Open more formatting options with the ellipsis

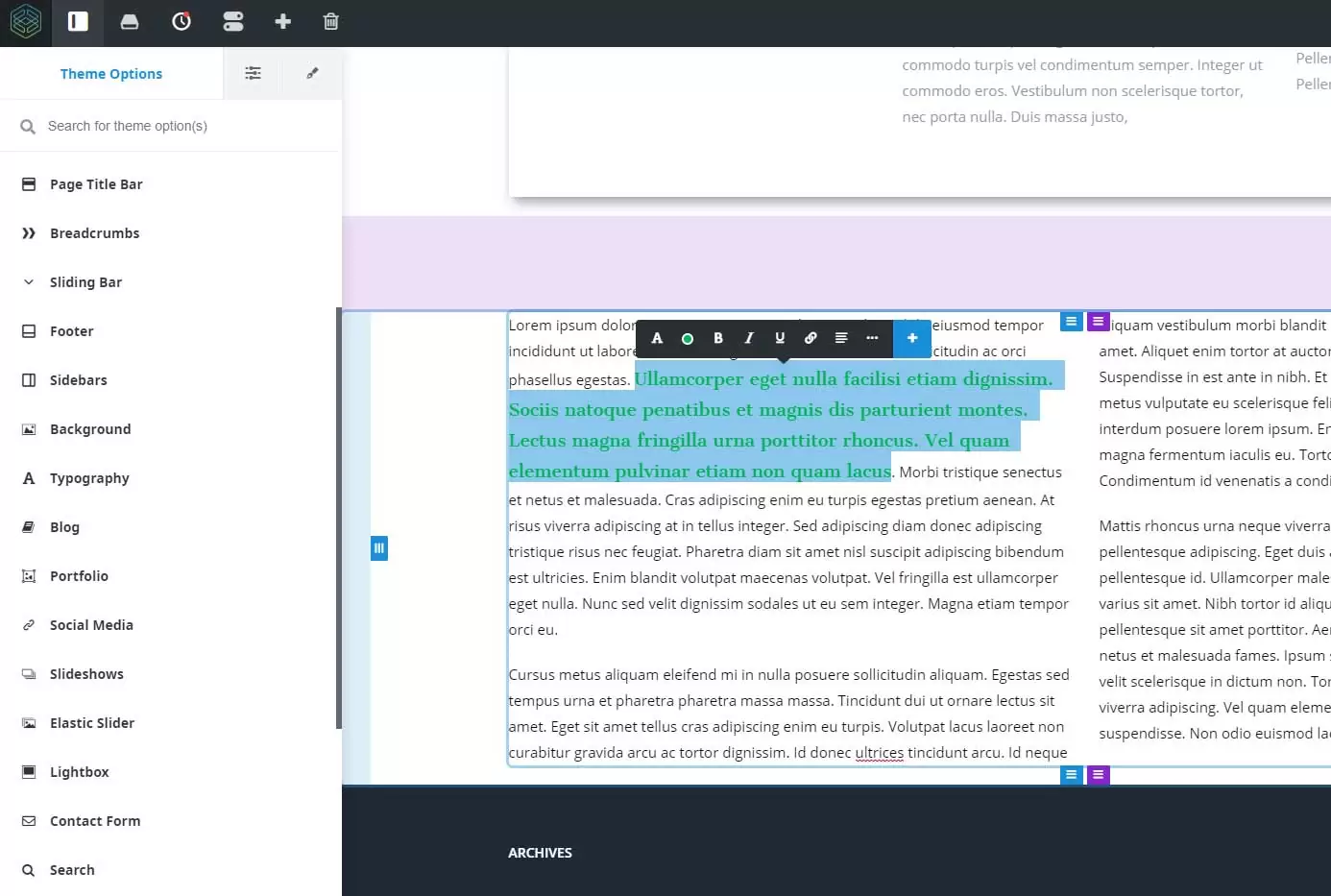(x=872, y=338)
